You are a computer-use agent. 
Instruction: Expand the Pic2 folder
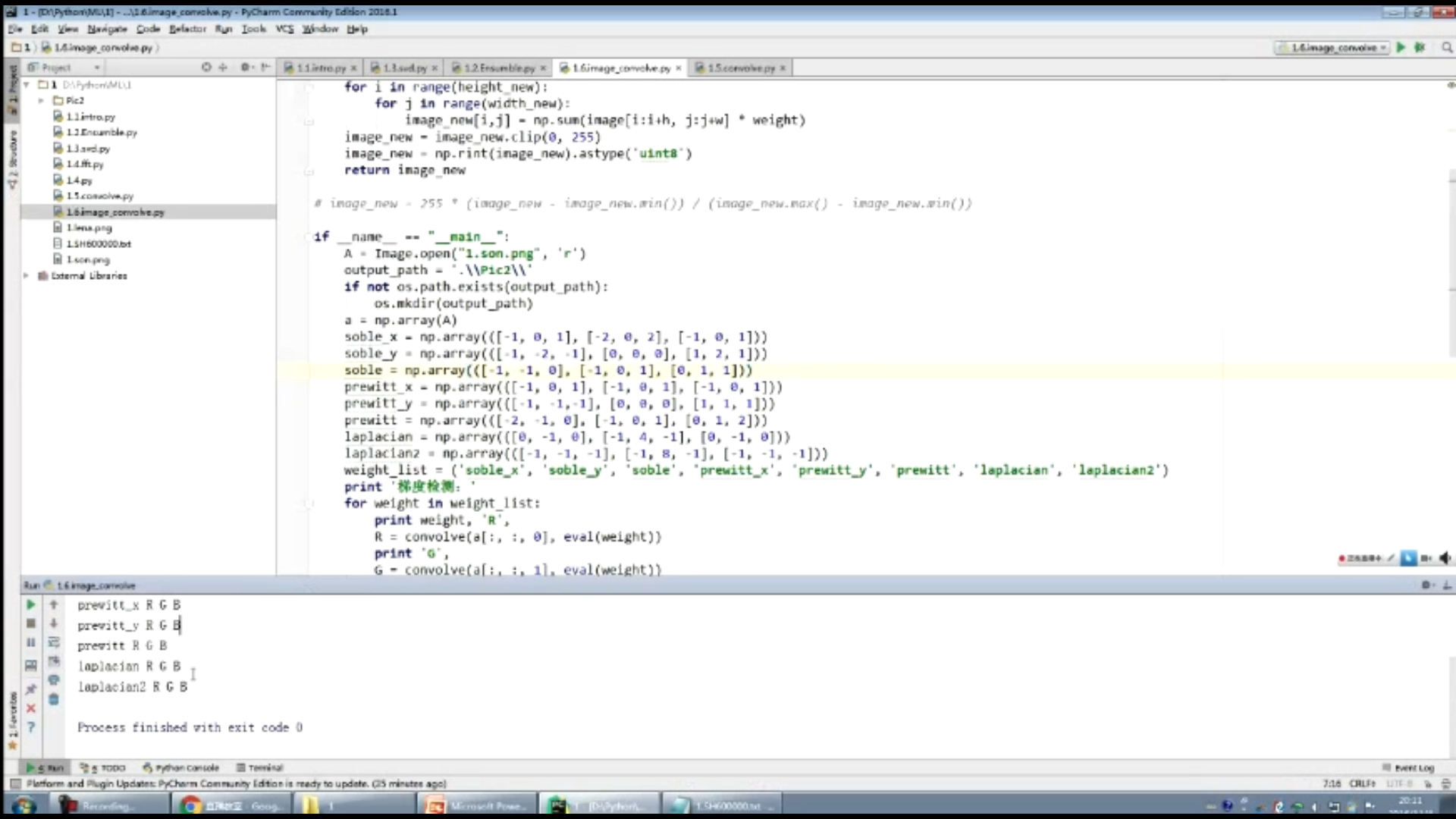tap(41, 100)
